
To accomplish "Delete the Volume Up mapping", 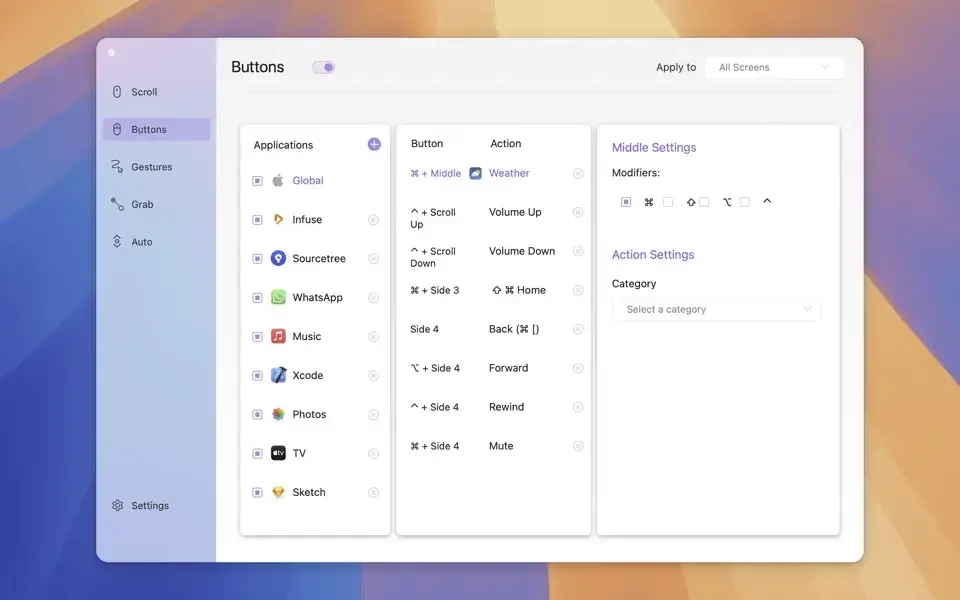I will pyautogui.click(x=578, y=212).
